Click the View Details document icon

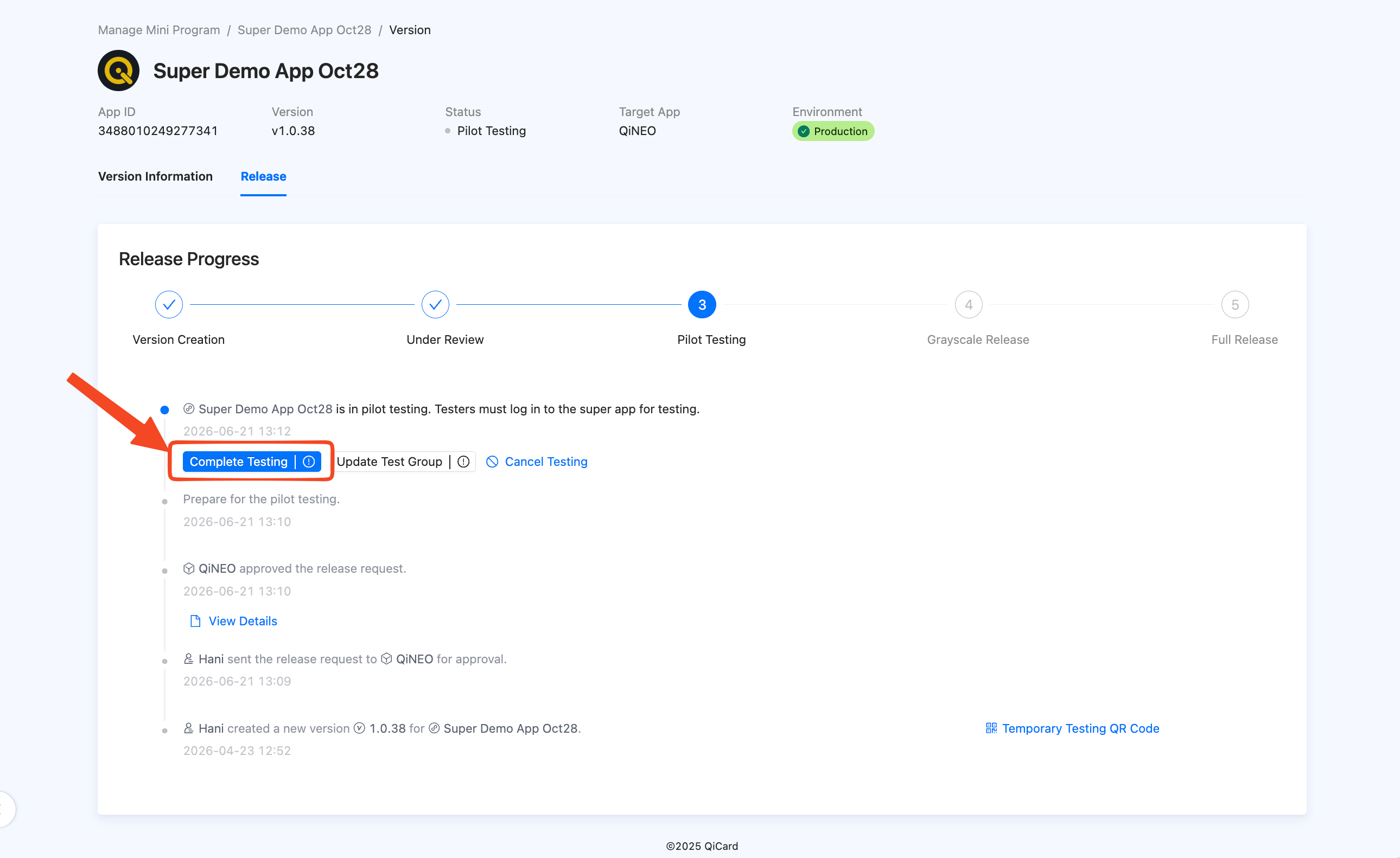[x=195, y=620]
